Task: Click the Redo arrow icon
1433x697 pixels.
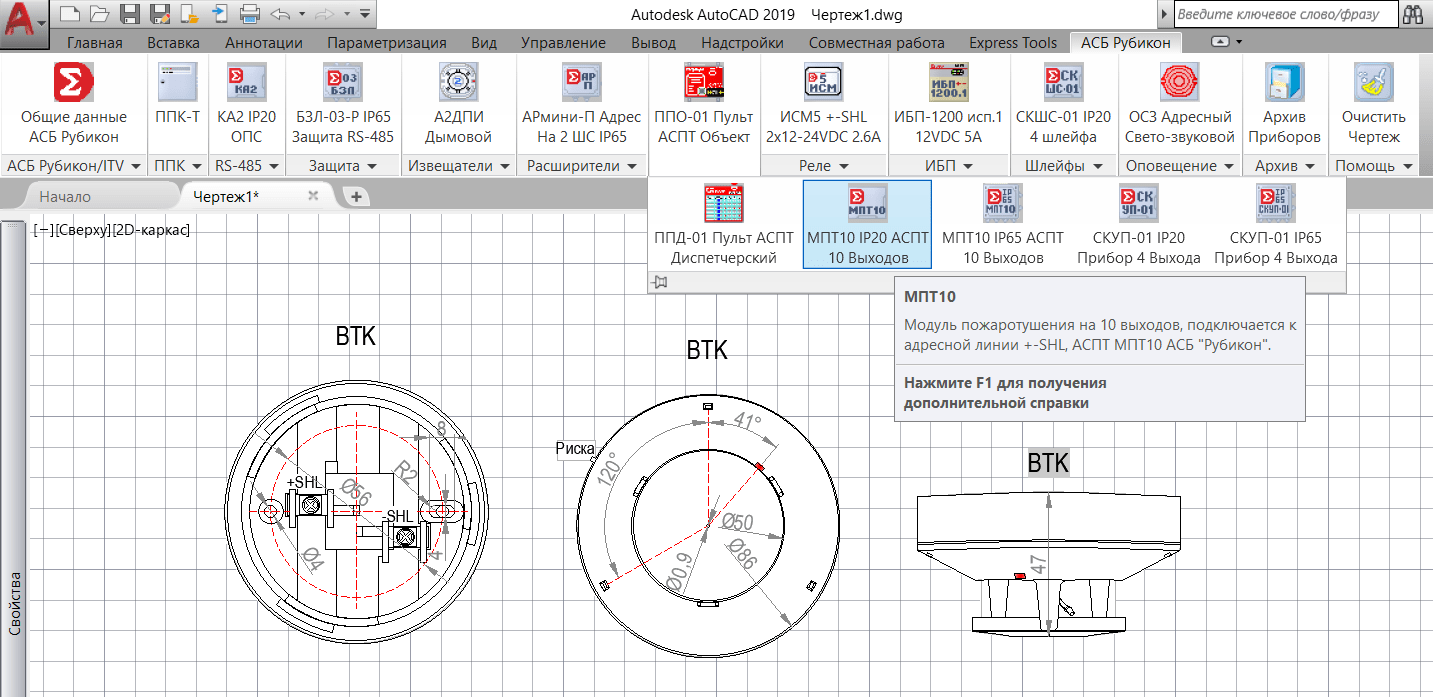Action: [325, 14]
